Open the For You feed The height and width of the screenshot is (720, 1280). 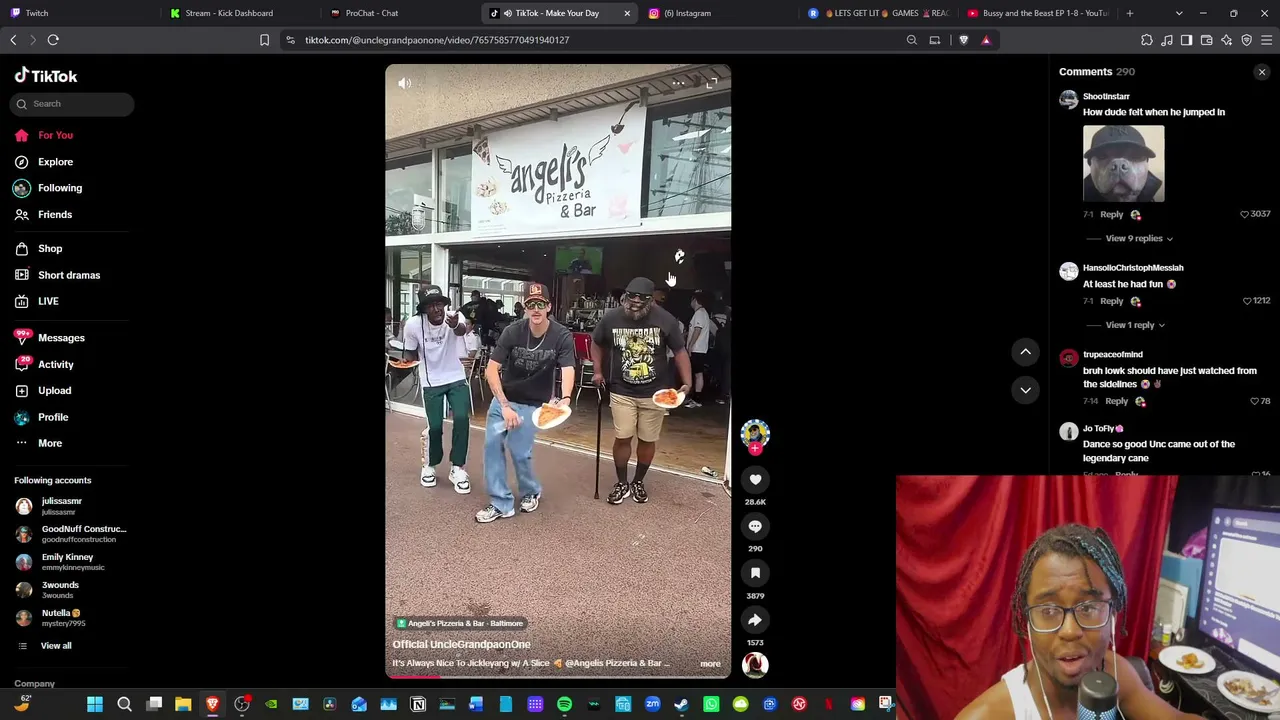(x=55, y=135)
